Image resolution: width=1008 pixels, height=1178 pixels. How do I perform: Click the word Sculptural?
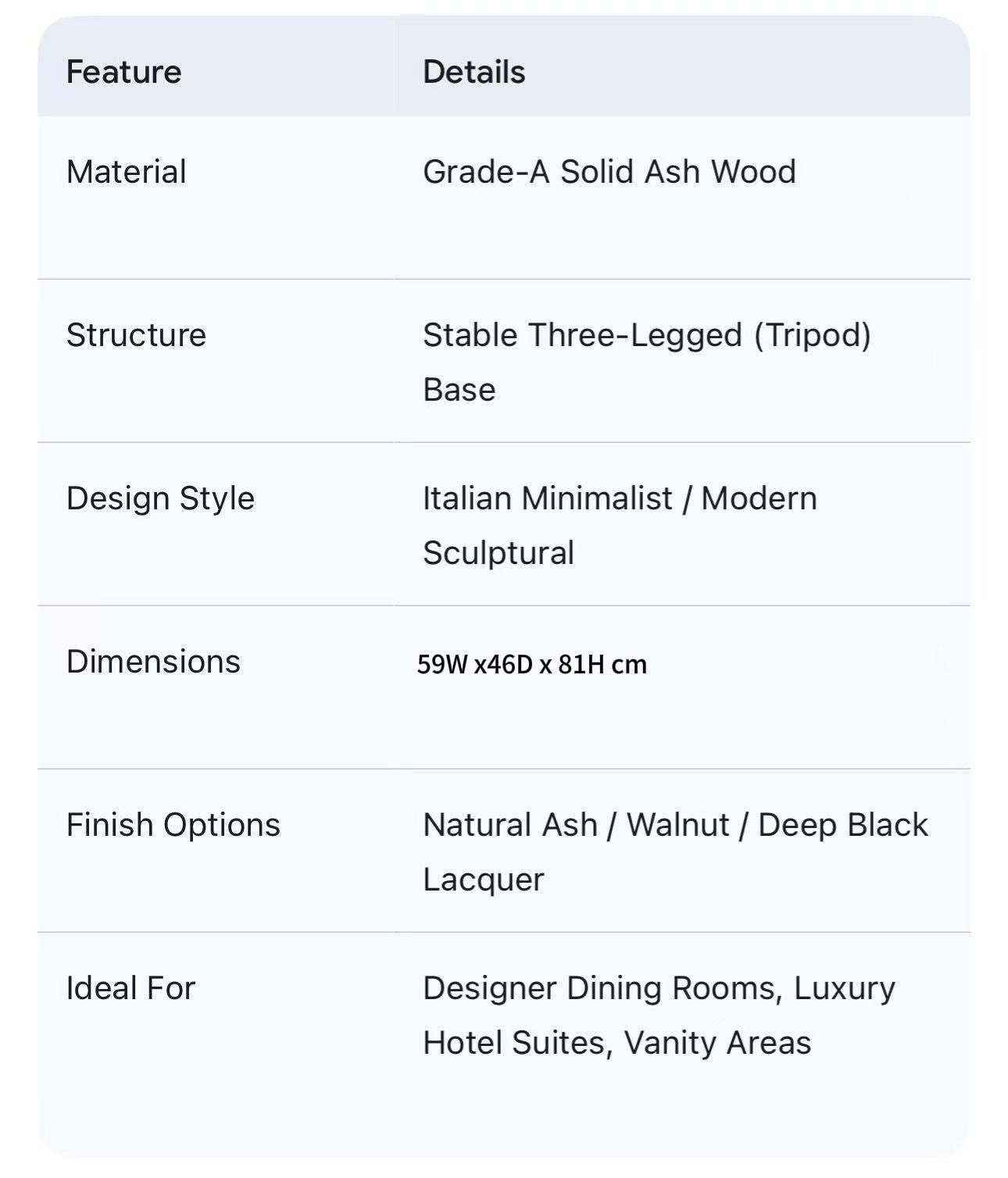(x=499, y=553)
